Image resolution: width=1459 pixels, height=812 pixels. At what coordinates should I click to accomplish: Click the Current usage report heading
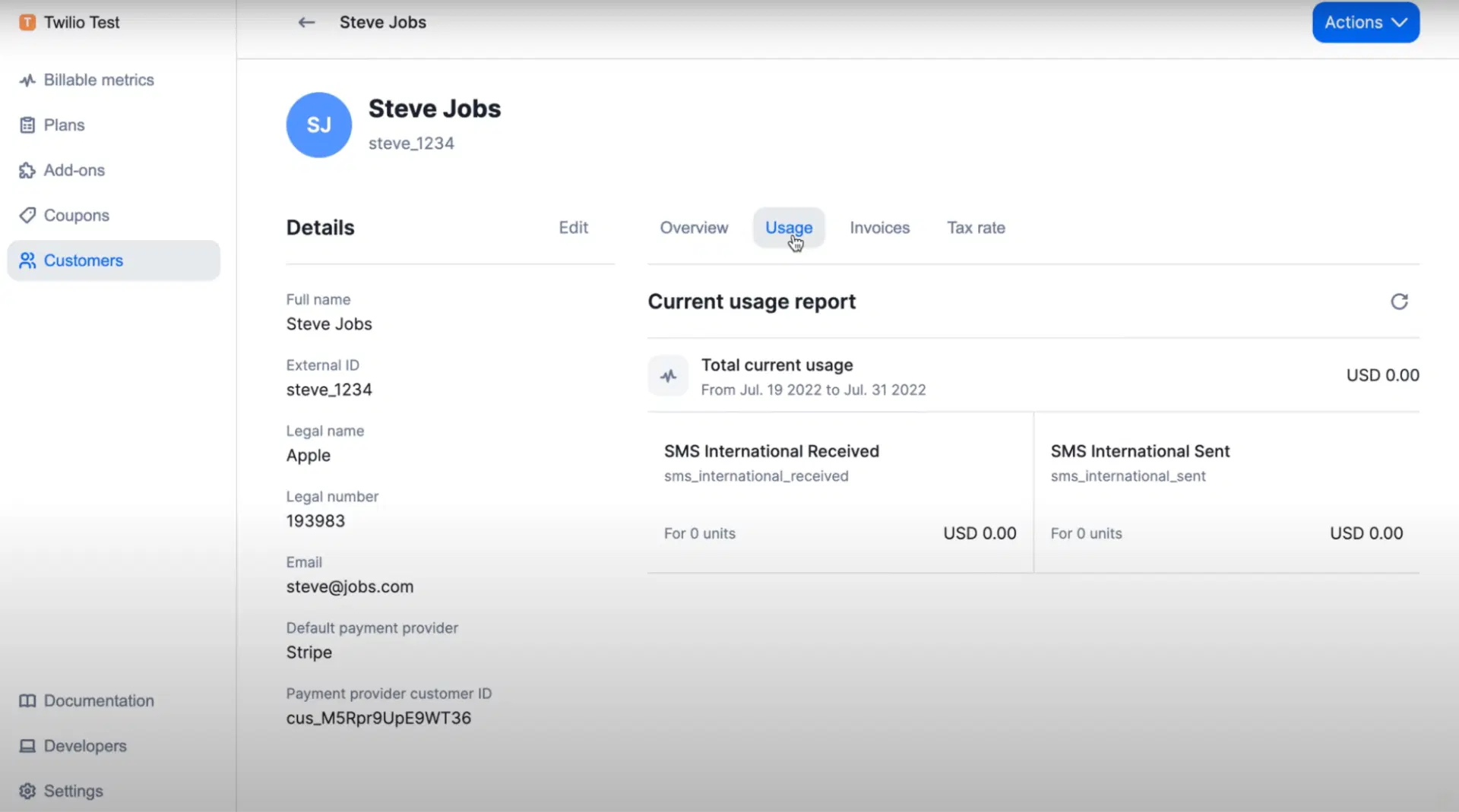(752, 302)
